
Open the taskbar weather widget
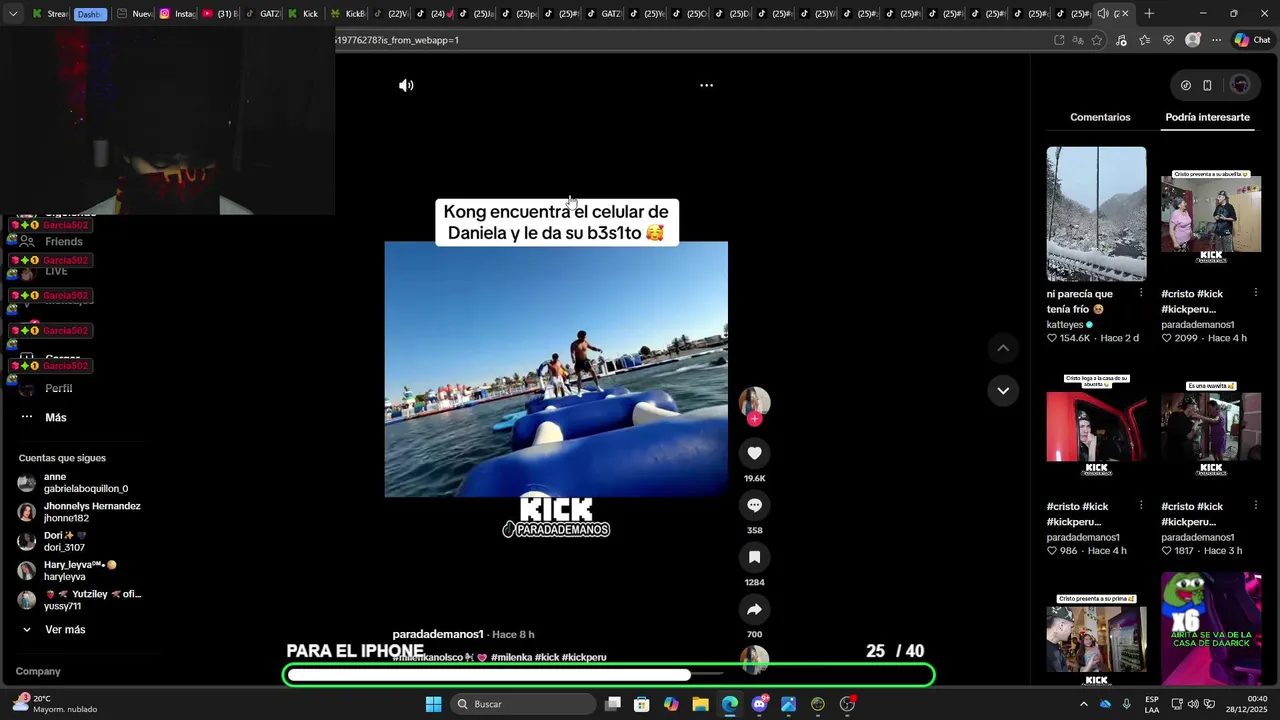point(56,704)
